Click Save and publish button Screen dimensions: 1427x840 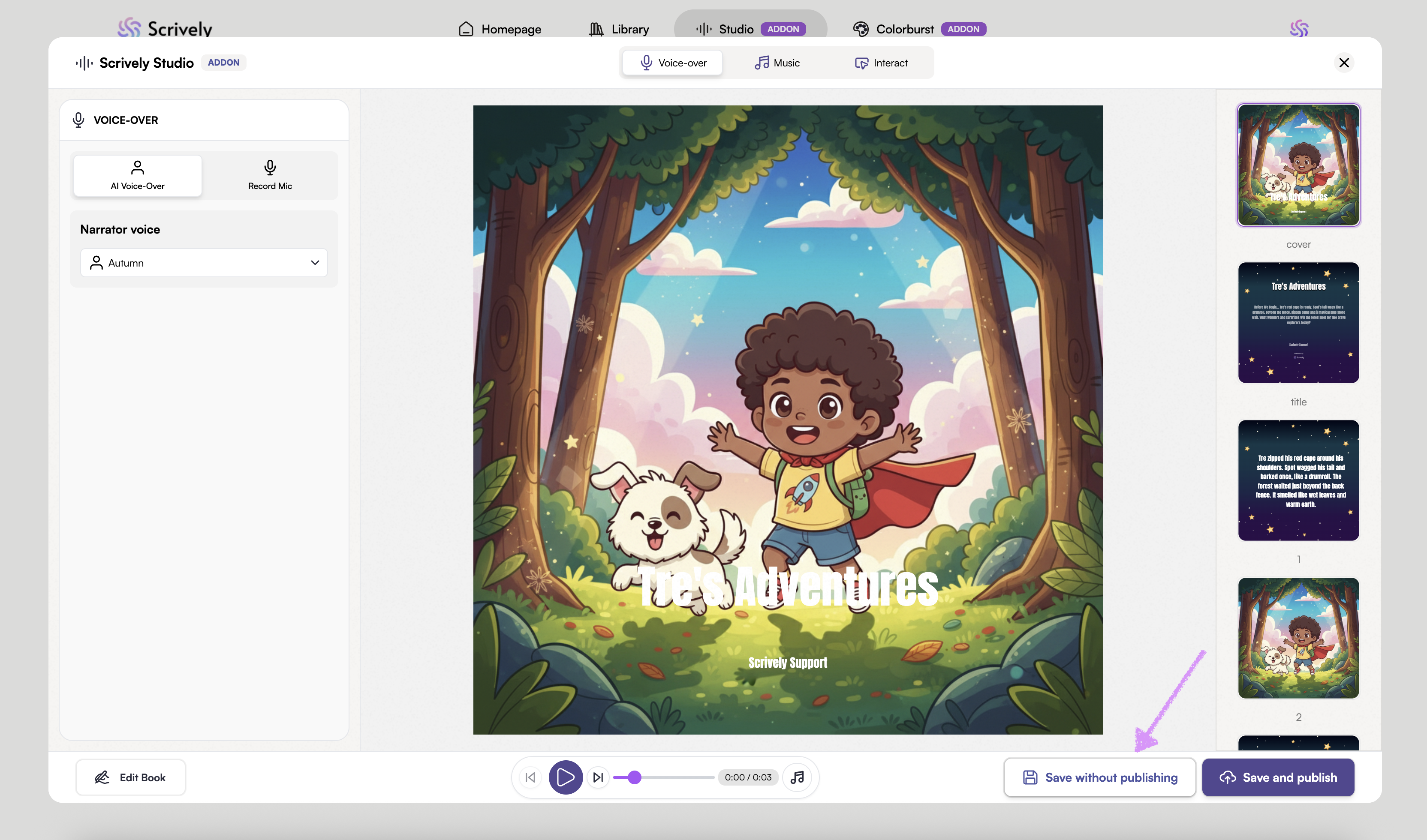(1278, 777)
